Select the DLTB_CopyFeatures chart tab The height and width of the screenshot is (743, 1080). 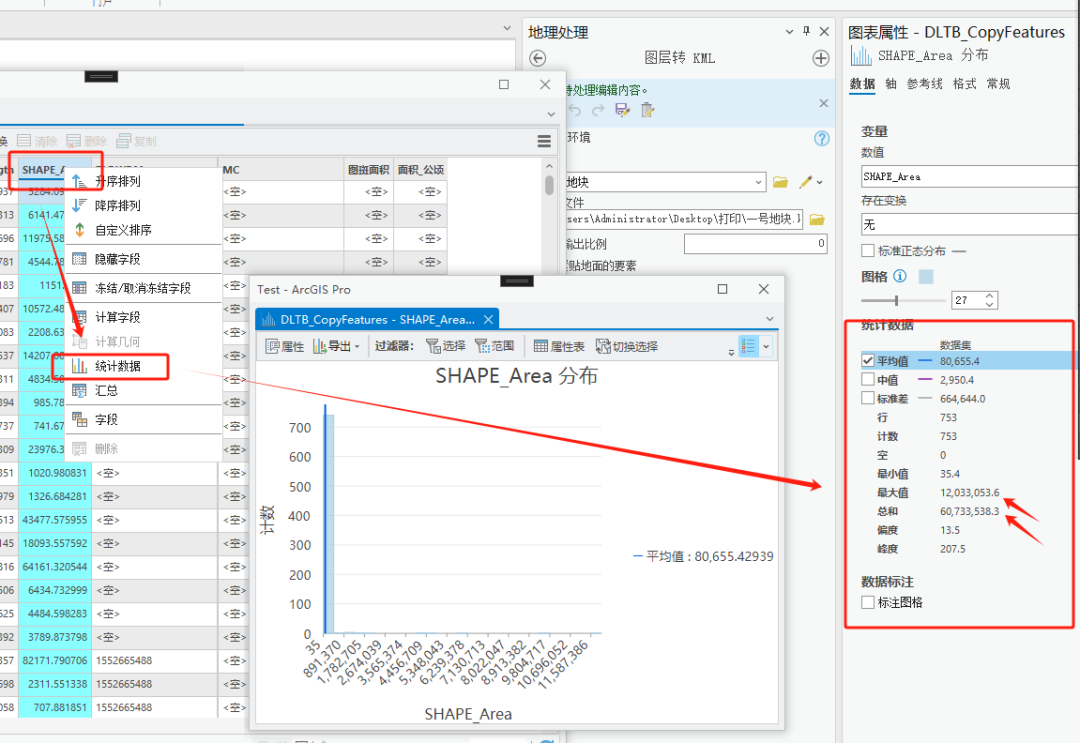(x=377, y=320)
